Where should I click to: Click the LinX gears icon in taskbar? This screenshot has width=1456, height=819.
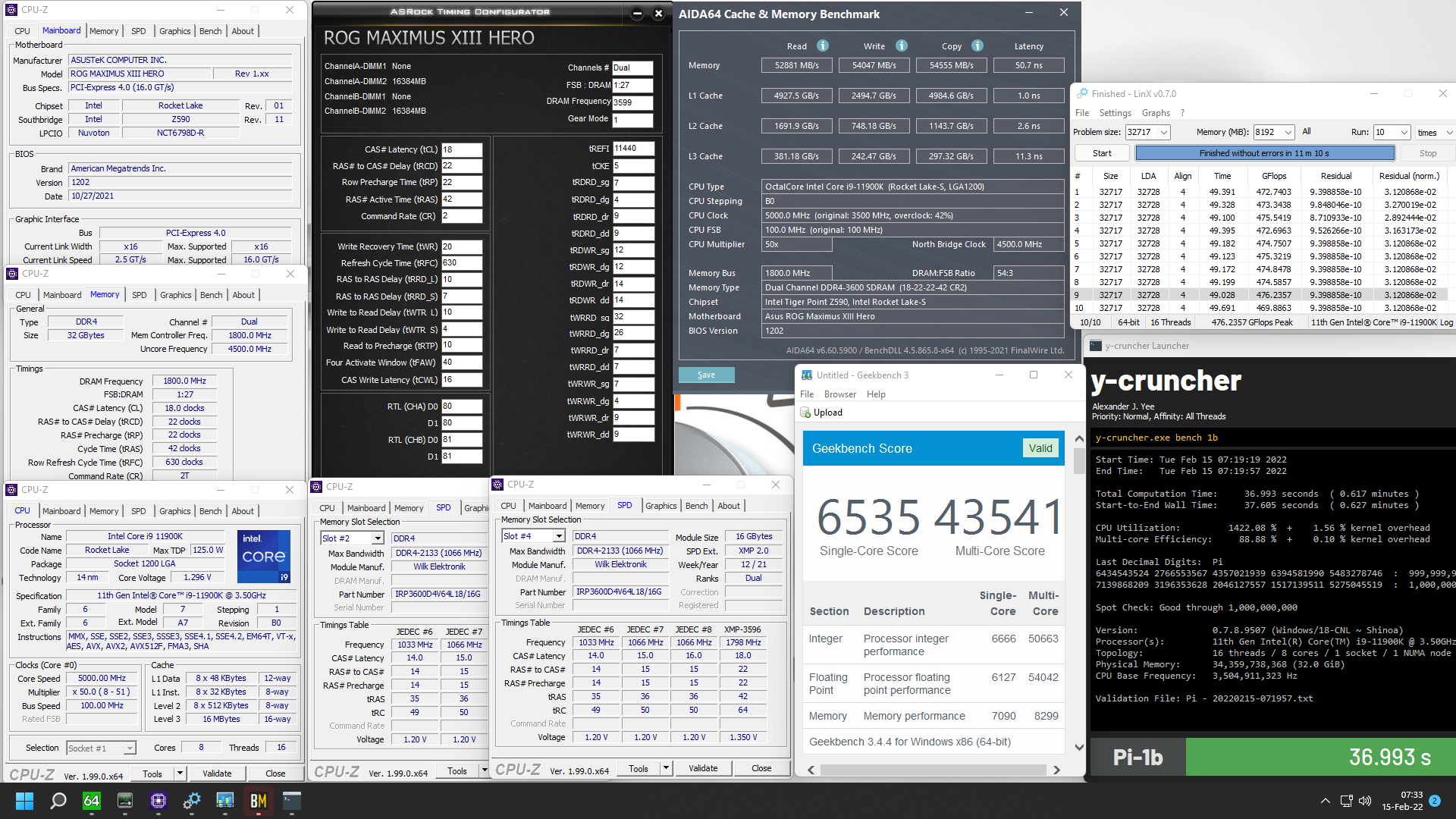192,801
